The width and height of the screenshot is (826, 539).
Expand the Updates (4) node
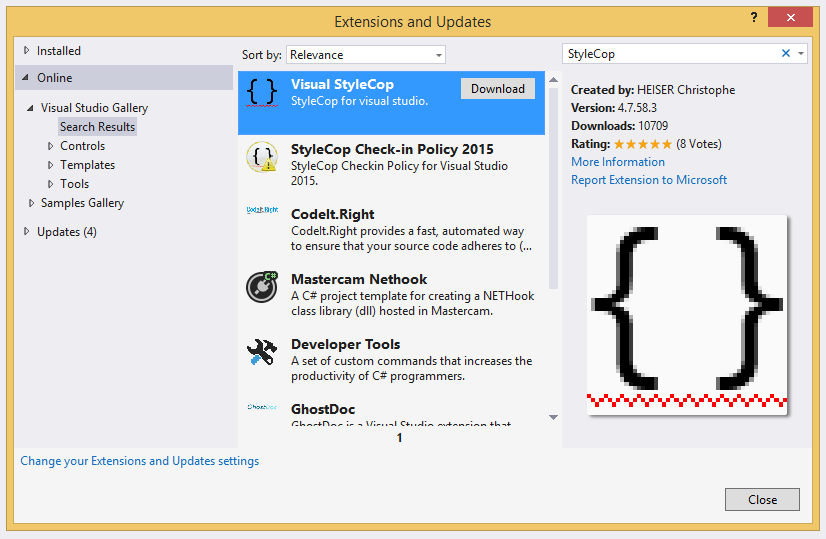pos(26,231)
